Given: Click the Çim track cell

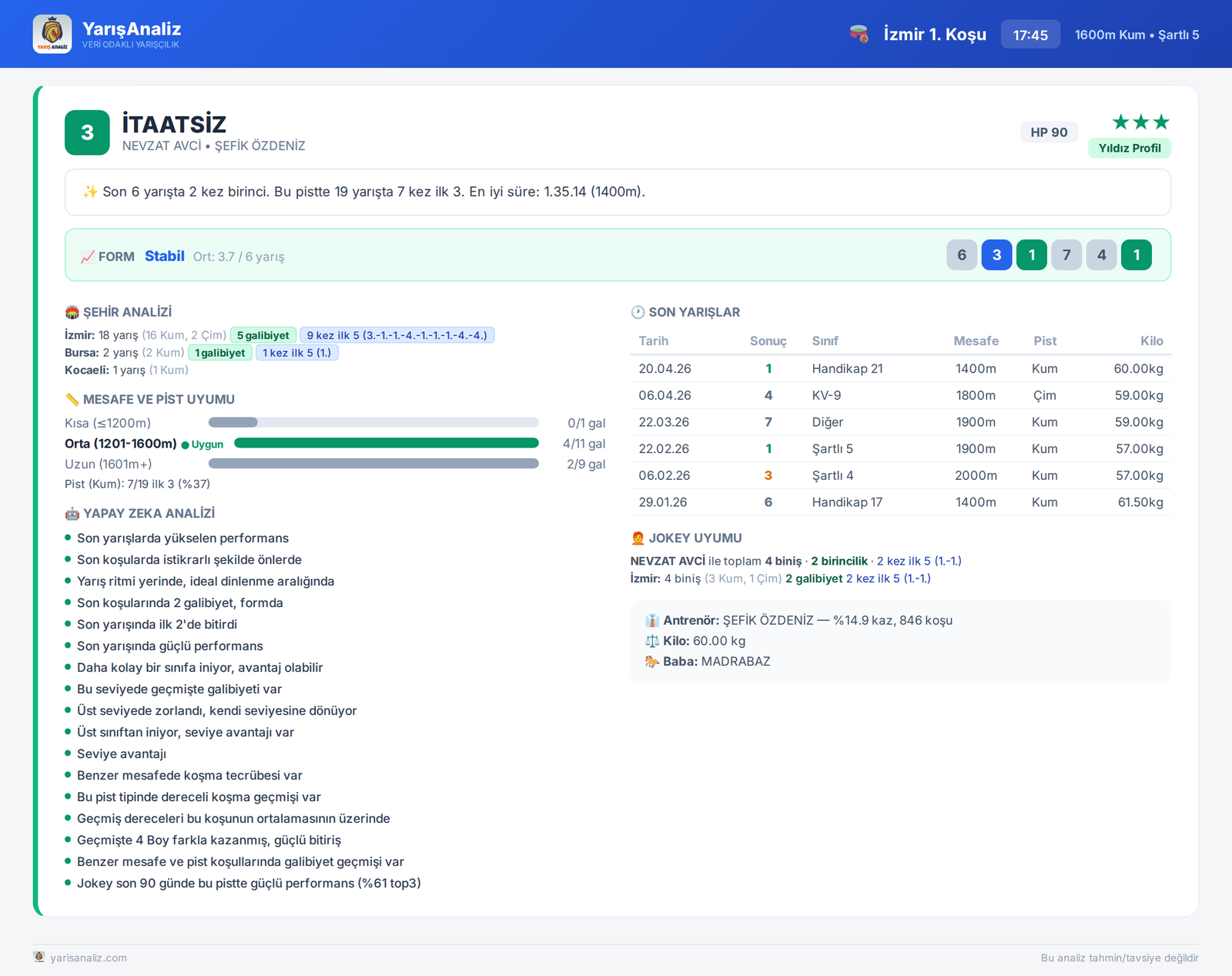Looking at the screenshot, I should coord(1045,395).
